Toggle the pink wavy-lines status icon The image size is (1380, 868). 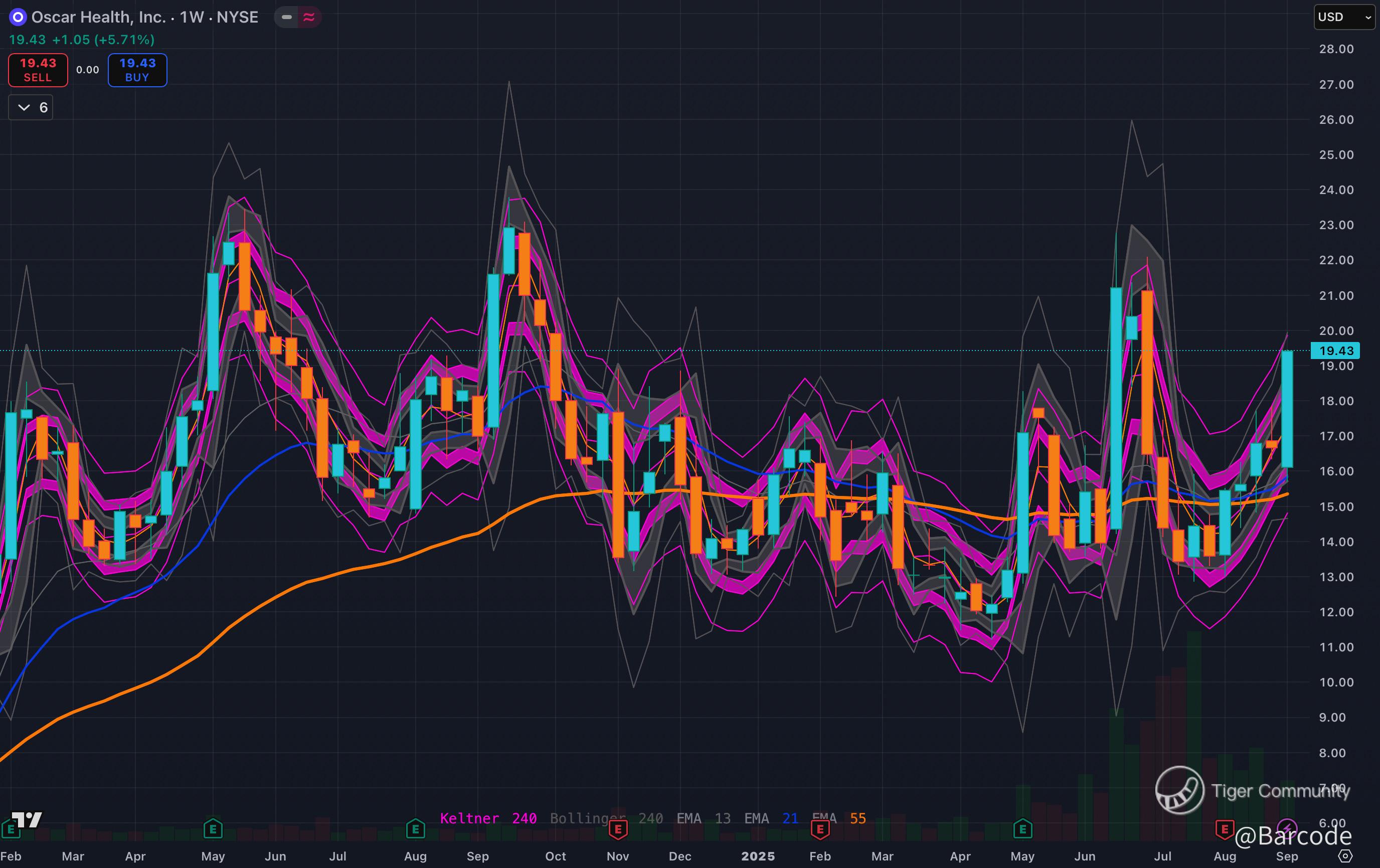(x=309, y=17)
